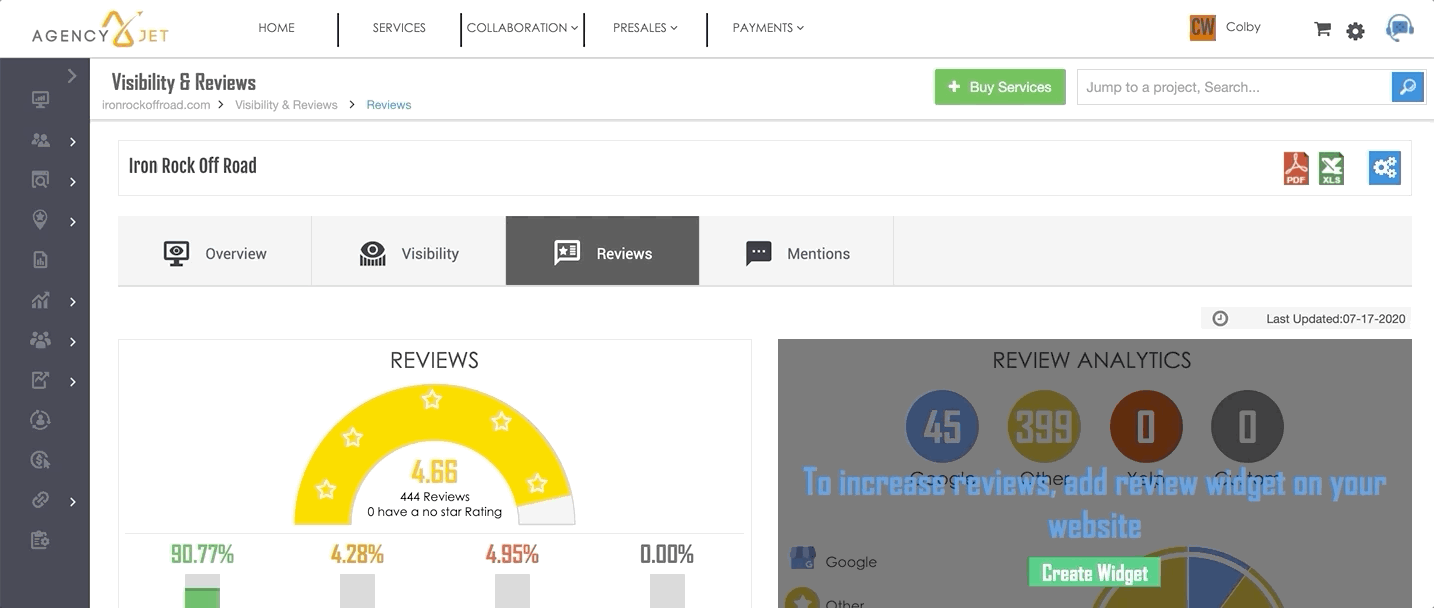Click the Reviews breadcrumb link
The width and height of the screenshot is (1434, 608).
pos(389,104)
